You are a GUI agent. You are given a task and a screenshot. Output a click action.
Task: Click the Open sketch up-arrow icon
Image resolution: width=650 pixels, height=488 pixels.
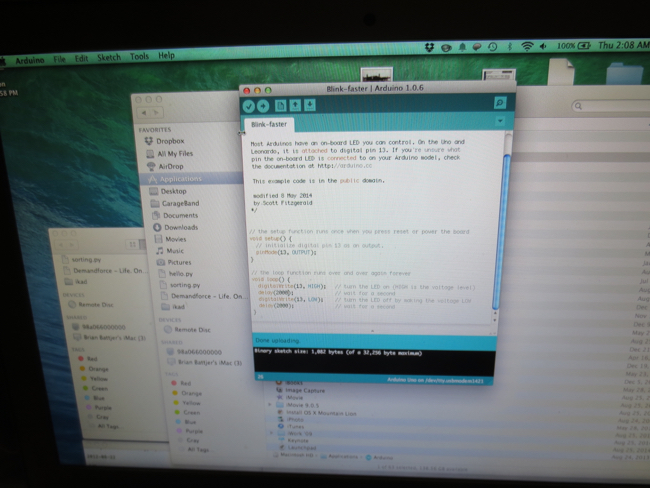click(x=295, y=105)
